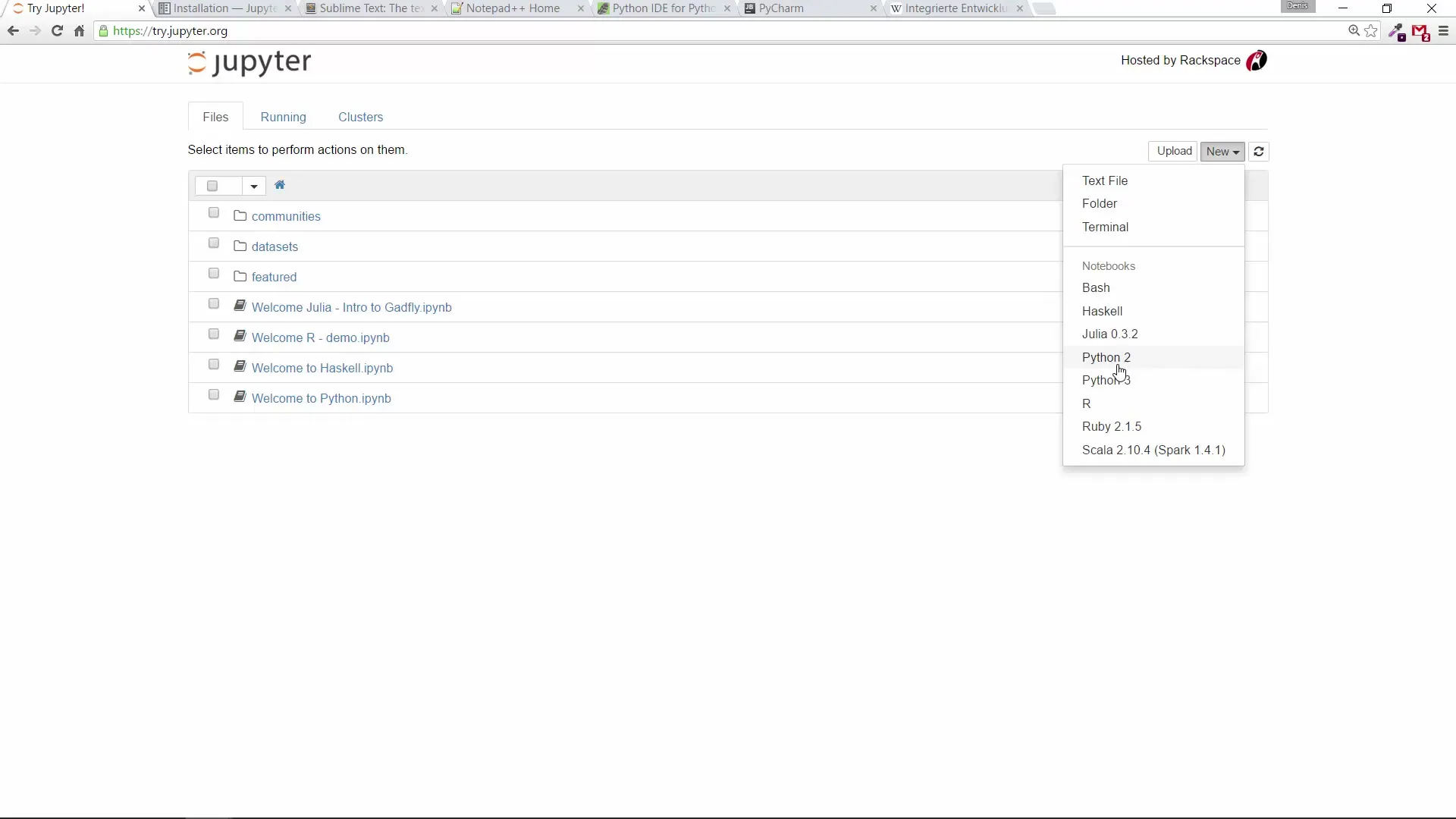Check the datasets folder checkbox
1456x819 pixels.
pos(214,243)
